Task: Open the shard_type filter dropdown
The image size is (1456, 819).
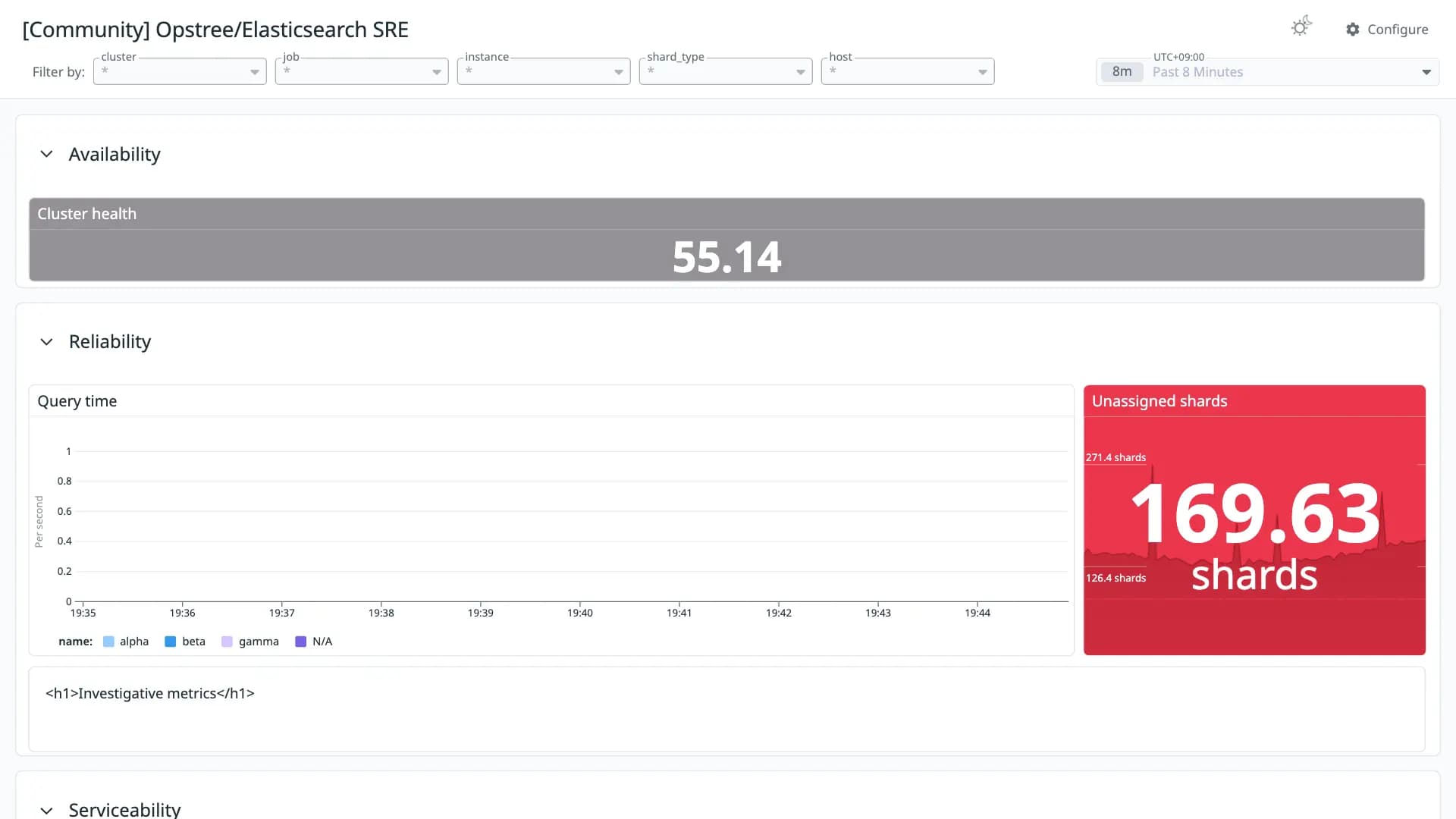Action: pyautogui.click(x=726, y=71)
